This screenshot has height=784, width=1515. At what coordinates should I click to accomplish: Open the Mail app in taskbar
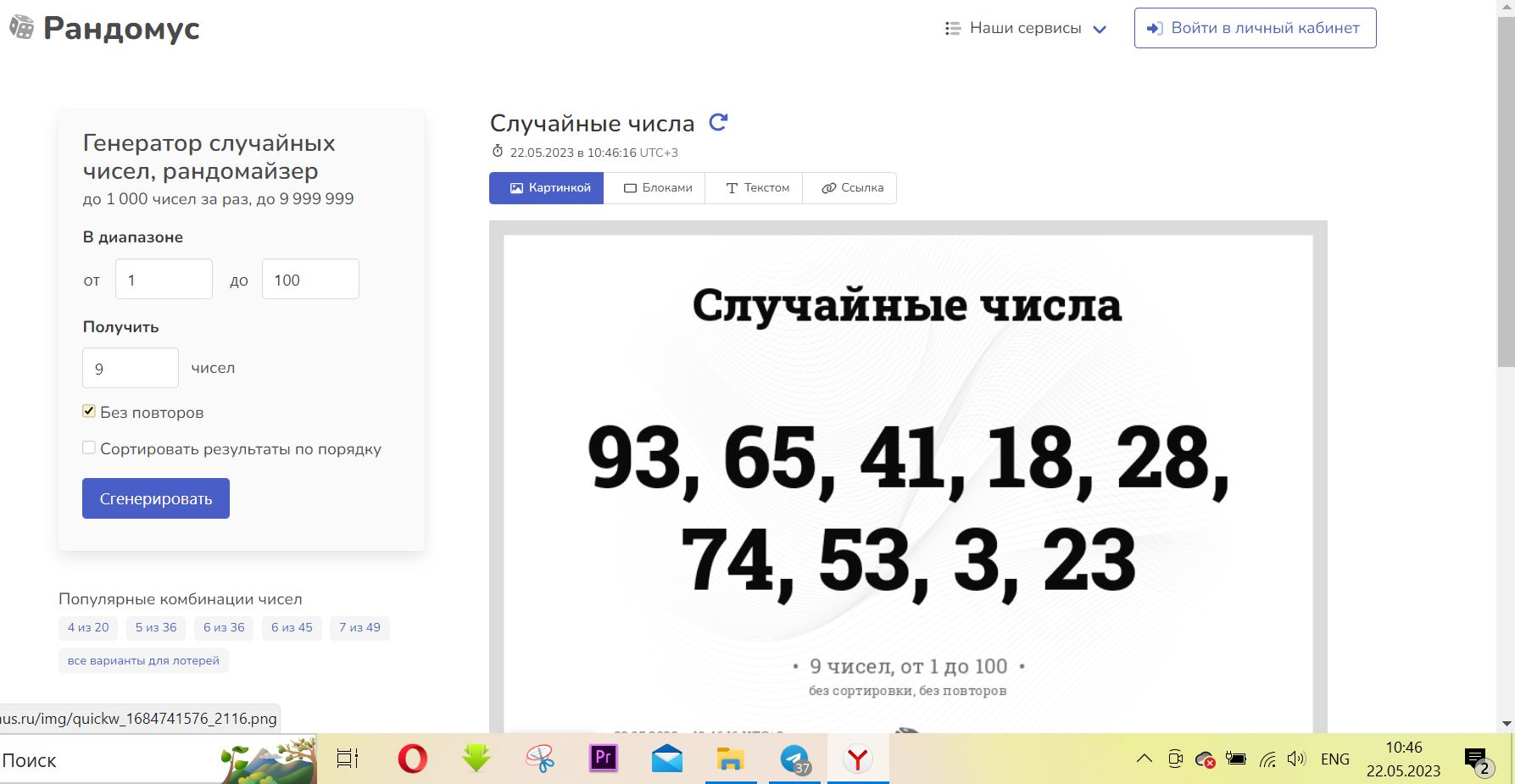pos(667,759)
